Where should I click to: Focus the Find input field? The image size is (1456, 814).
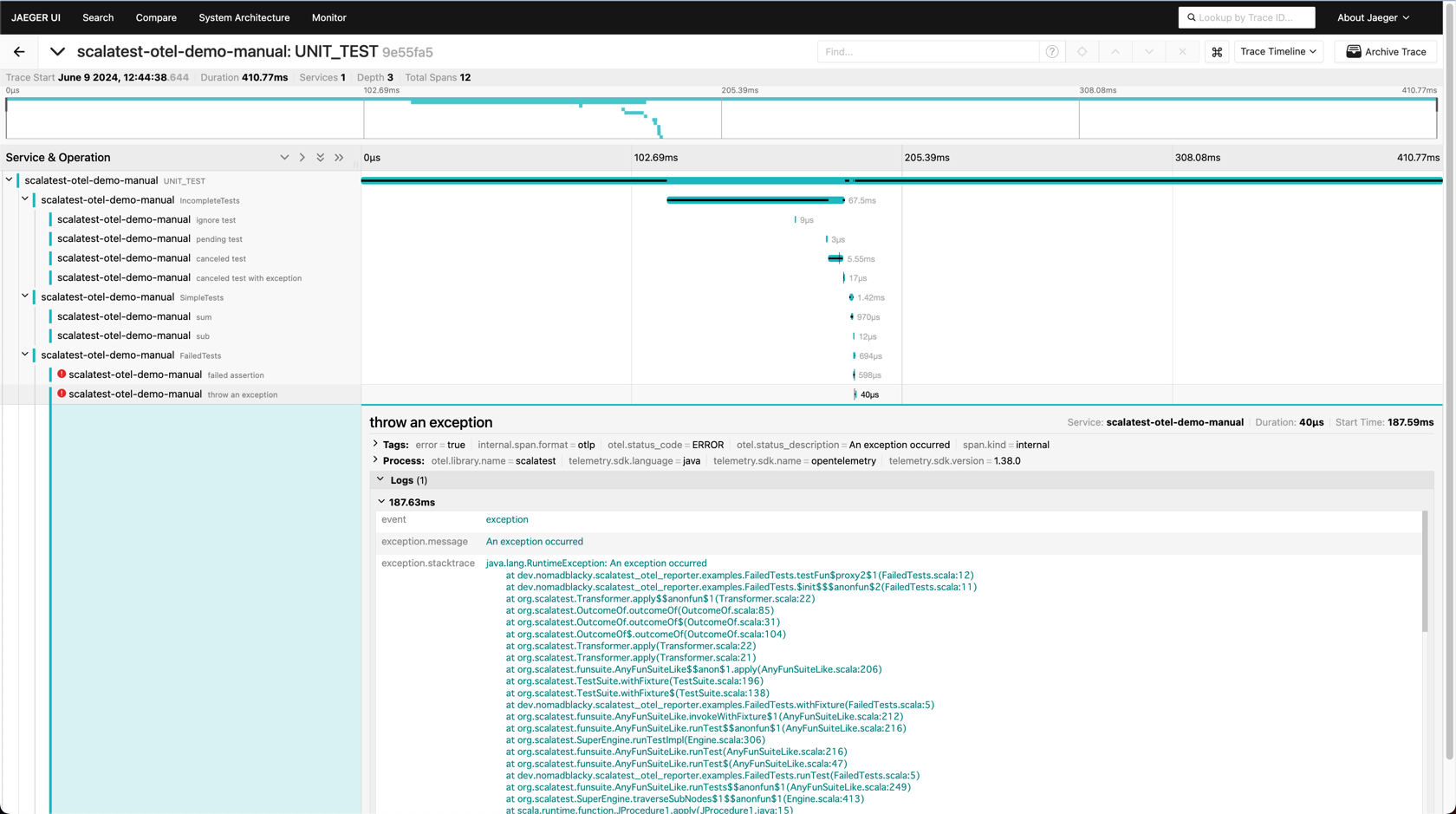928,52
